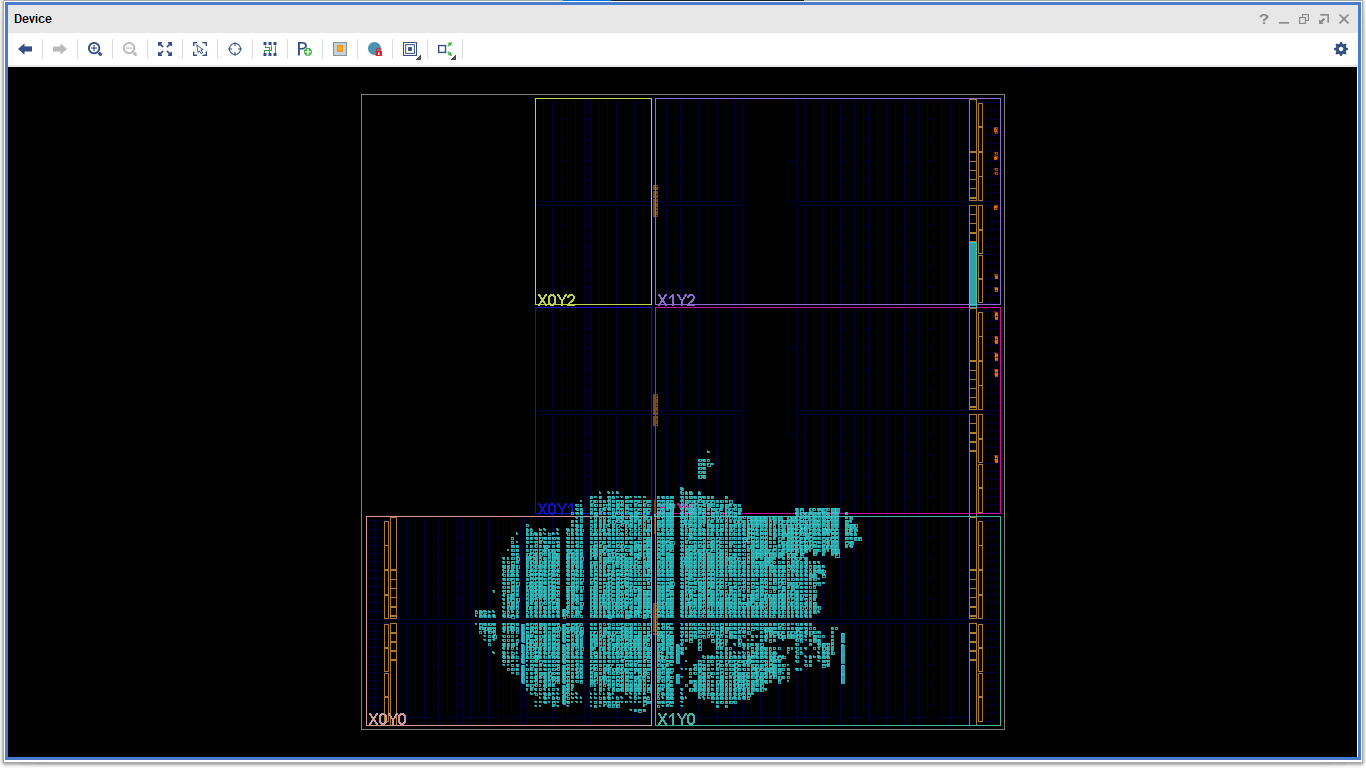The image size is (1366, 768).
Task: Select the Draw Pblock tool
Action: 305,49
